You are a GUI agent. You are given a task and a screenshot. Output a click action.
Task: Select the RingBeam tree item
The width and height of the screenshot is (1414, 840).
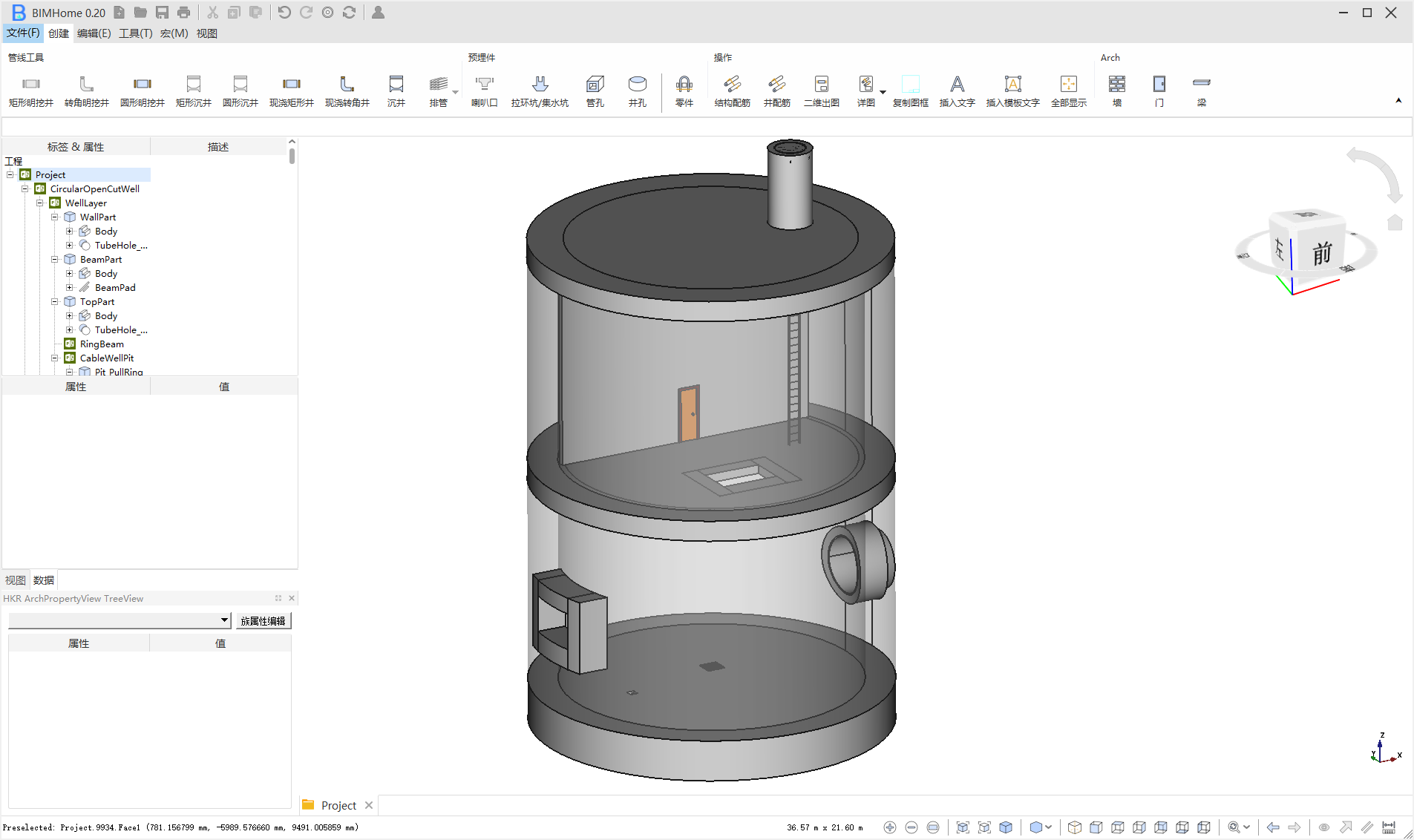pyautogui.click(x=102, y=344)
